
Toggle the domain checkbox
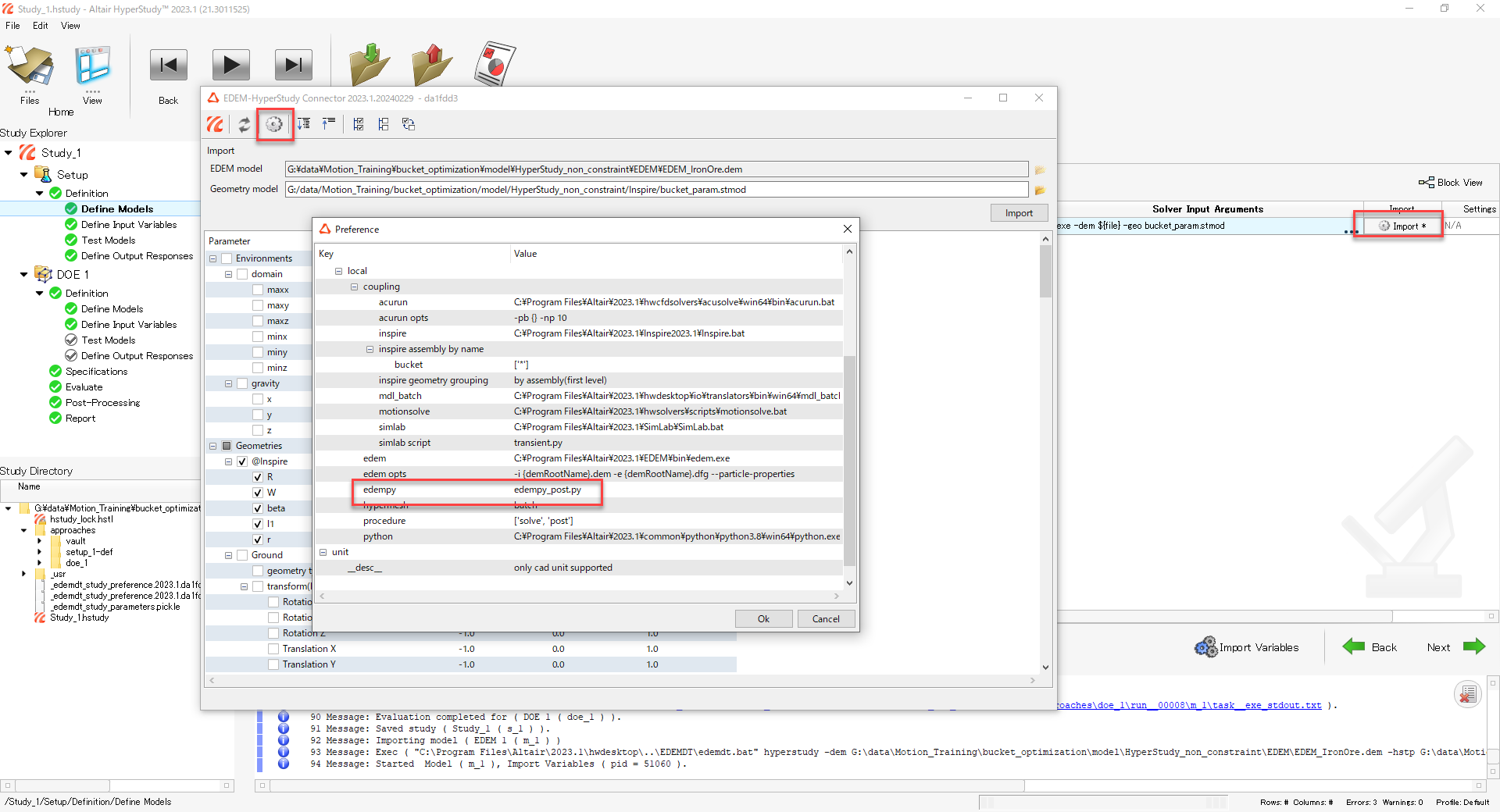pyautogui.click(x=242, y=274)
